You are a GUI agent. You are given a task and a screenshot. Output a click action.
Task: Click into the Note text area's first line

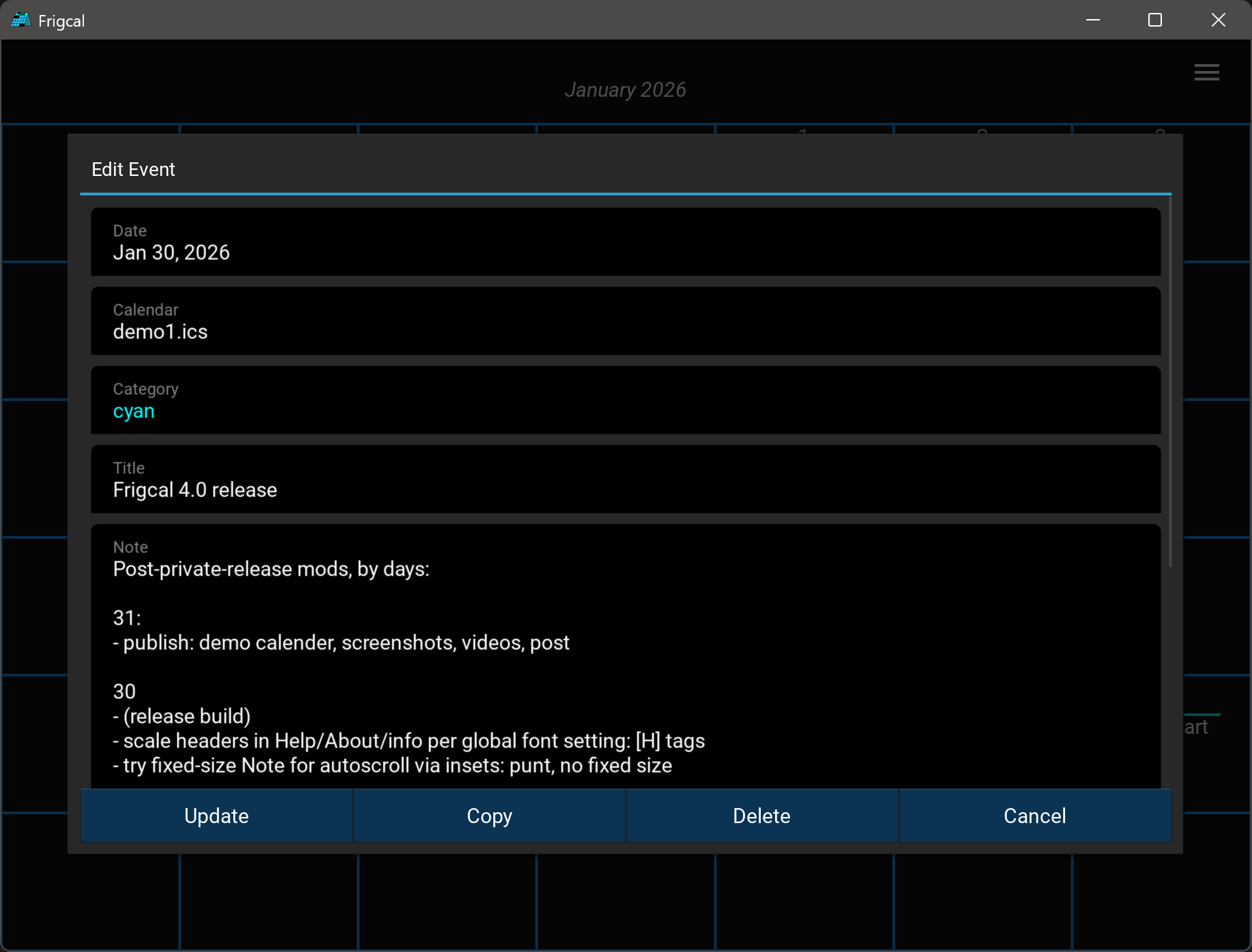(x=271, y=569)
